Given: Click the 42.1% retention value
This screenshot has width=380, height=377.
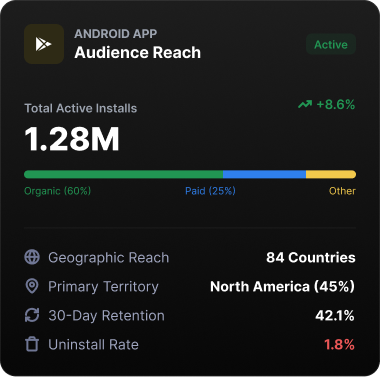Looking at the screenshot, I should pyautogui.click(x=335, y=315).
